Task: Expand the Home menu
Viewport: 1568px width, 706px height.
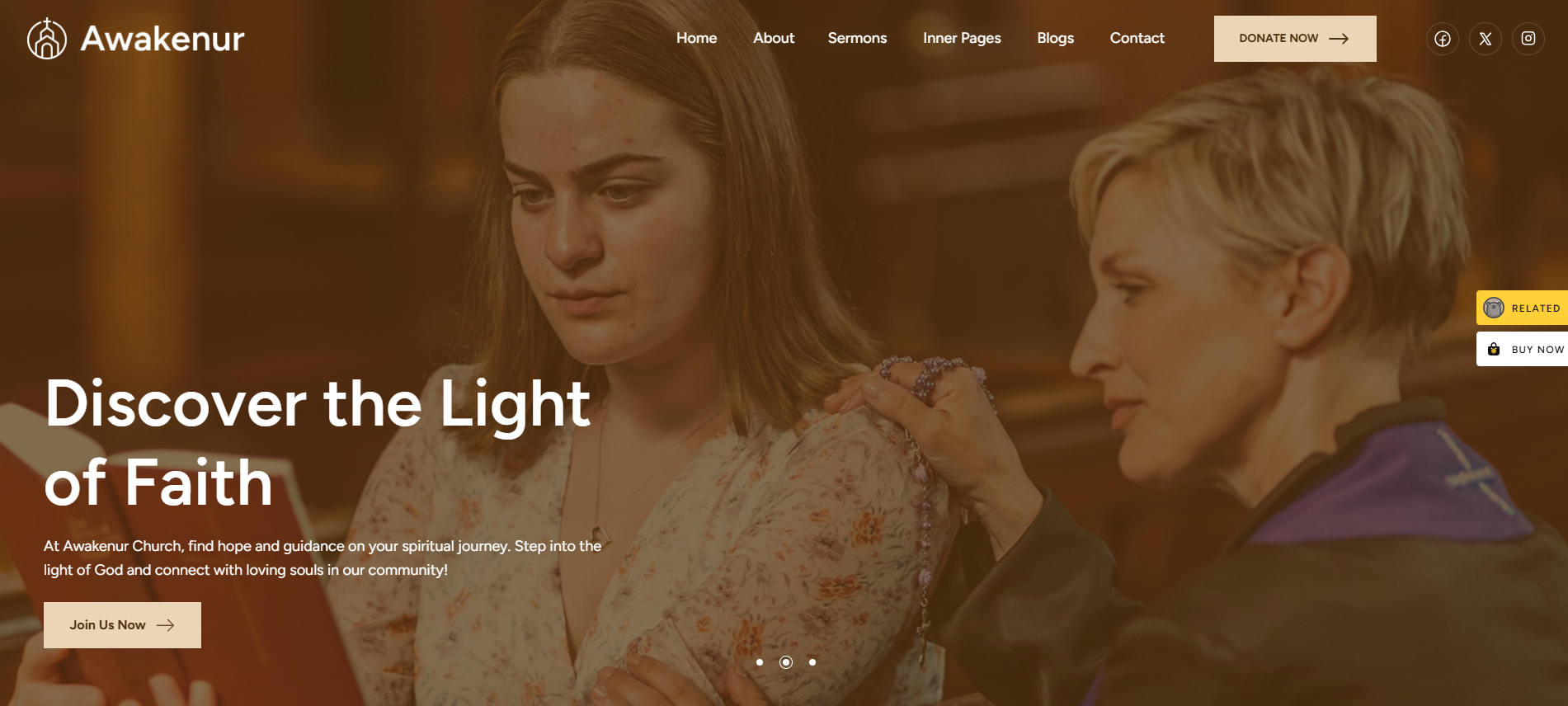Action: coord(697,38)
